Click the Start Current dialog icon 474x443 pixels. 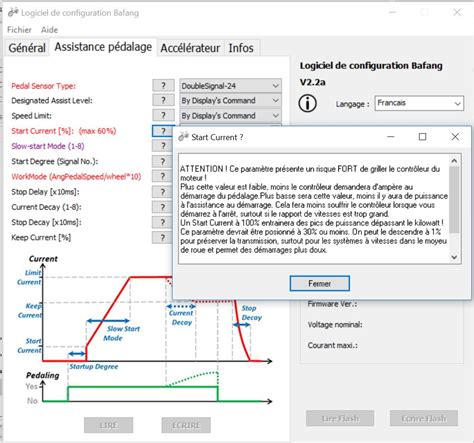[x=183, y=137]
